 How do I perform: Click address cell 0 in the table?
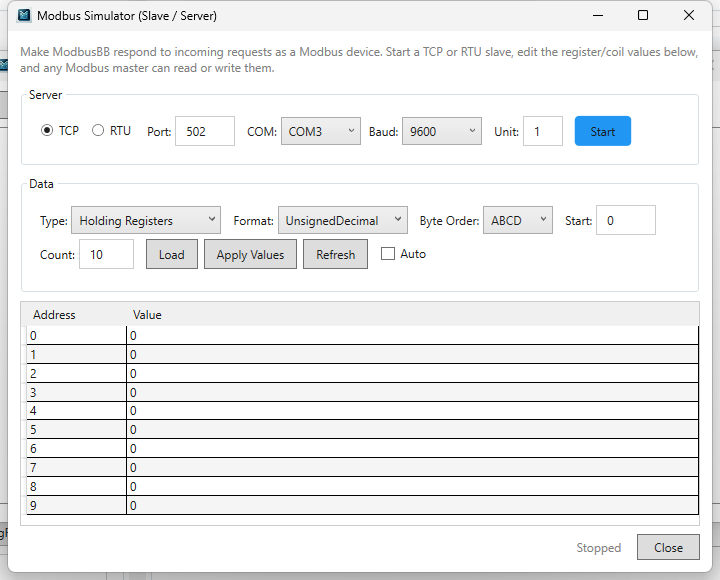tap(76, 336)
